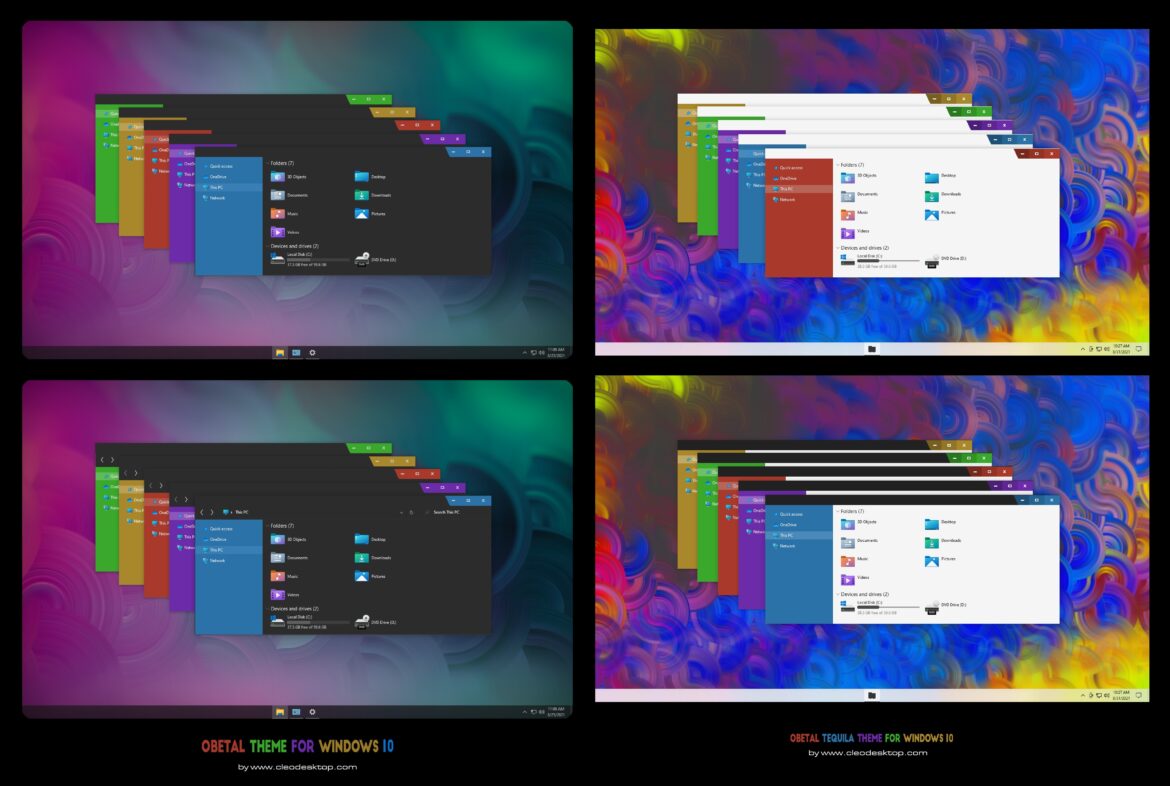Open Settings via the taskbar gear icon

coord(313,351)
